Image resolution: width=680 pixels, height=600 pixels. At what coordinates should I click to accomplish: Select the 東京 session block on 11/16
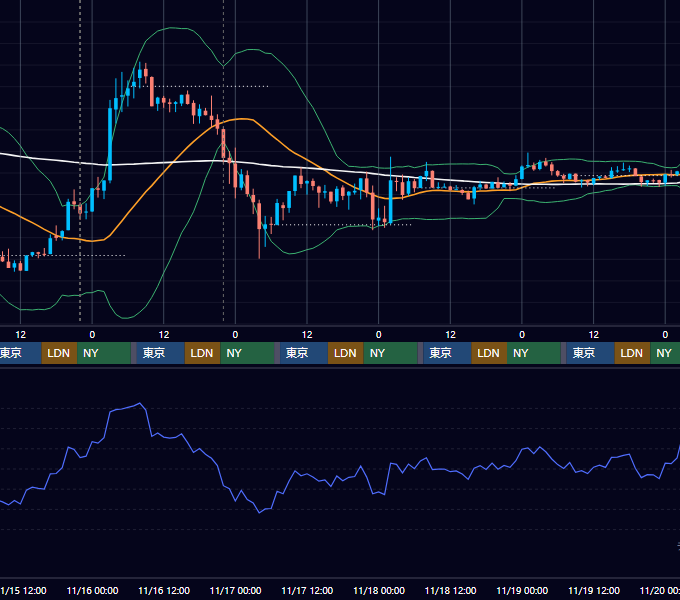tap(160, 353)
